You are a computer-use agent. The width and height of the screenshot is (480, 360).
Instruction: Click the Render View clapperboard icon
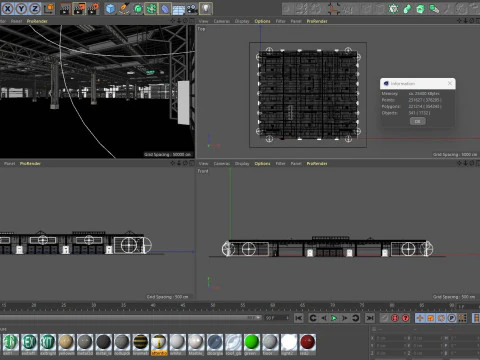point(65,9)
